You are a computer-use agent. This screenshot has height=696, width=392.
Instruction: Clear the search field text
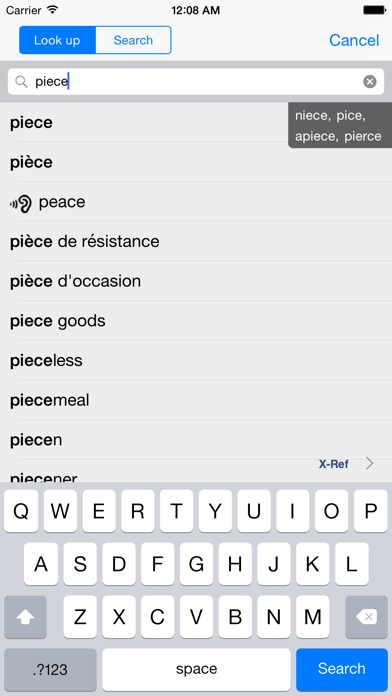[370, 82]
